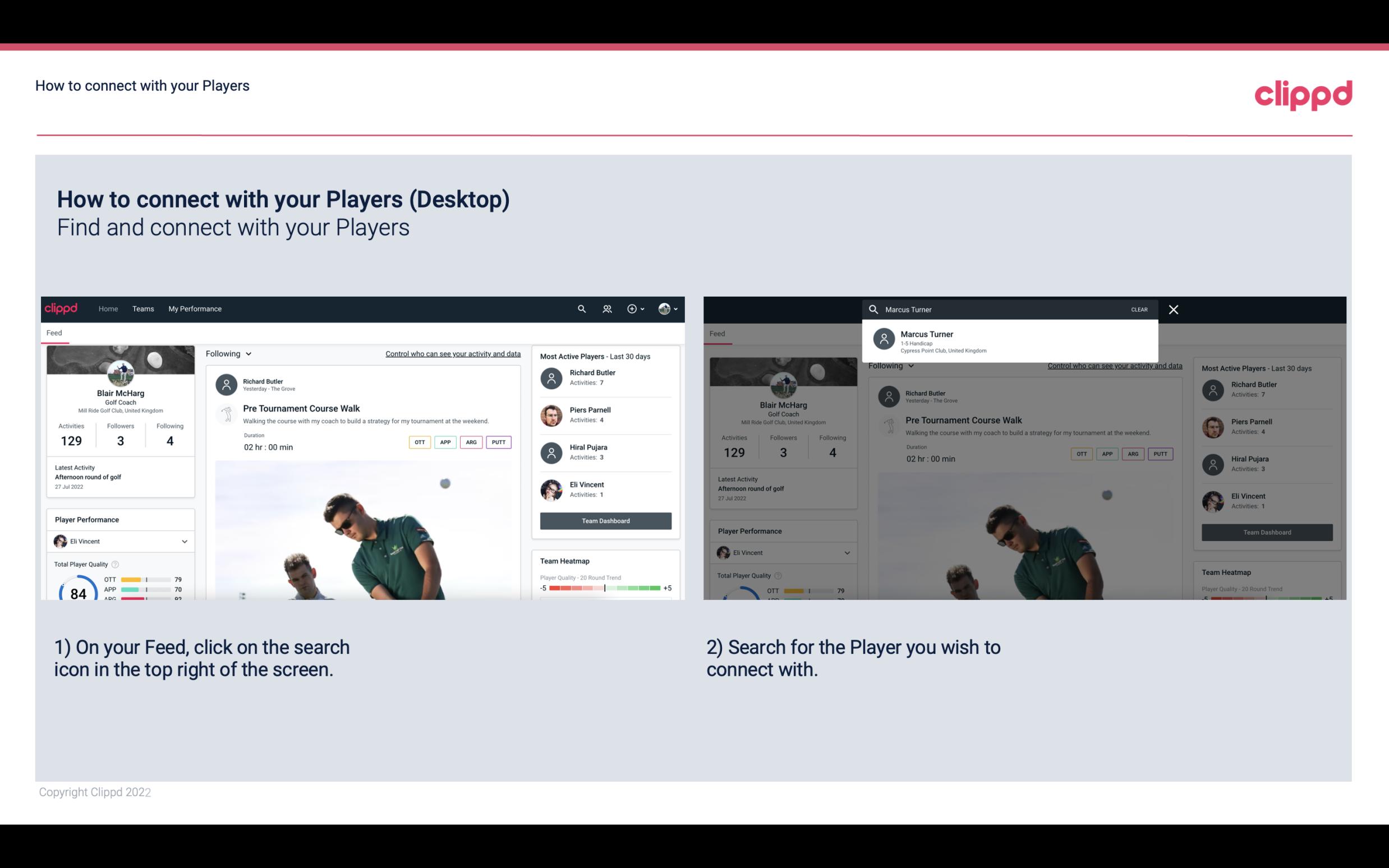
Task: Click the Clear button in search bar
Action: click(1140, 309)
